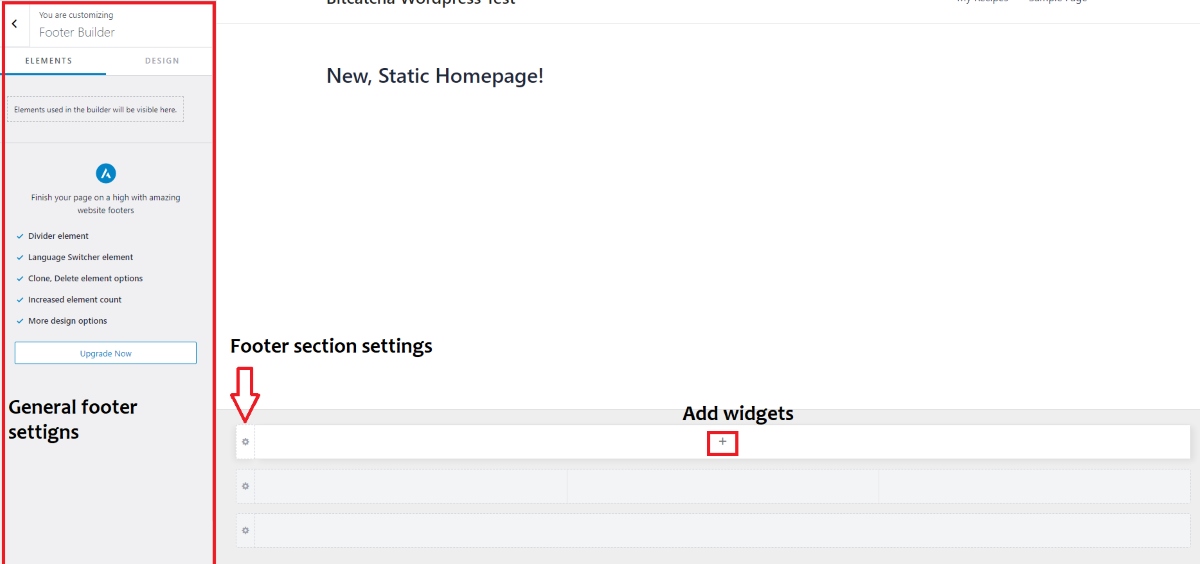
Task: Click the plus icon to add widgets
Action: pos(723,442)
